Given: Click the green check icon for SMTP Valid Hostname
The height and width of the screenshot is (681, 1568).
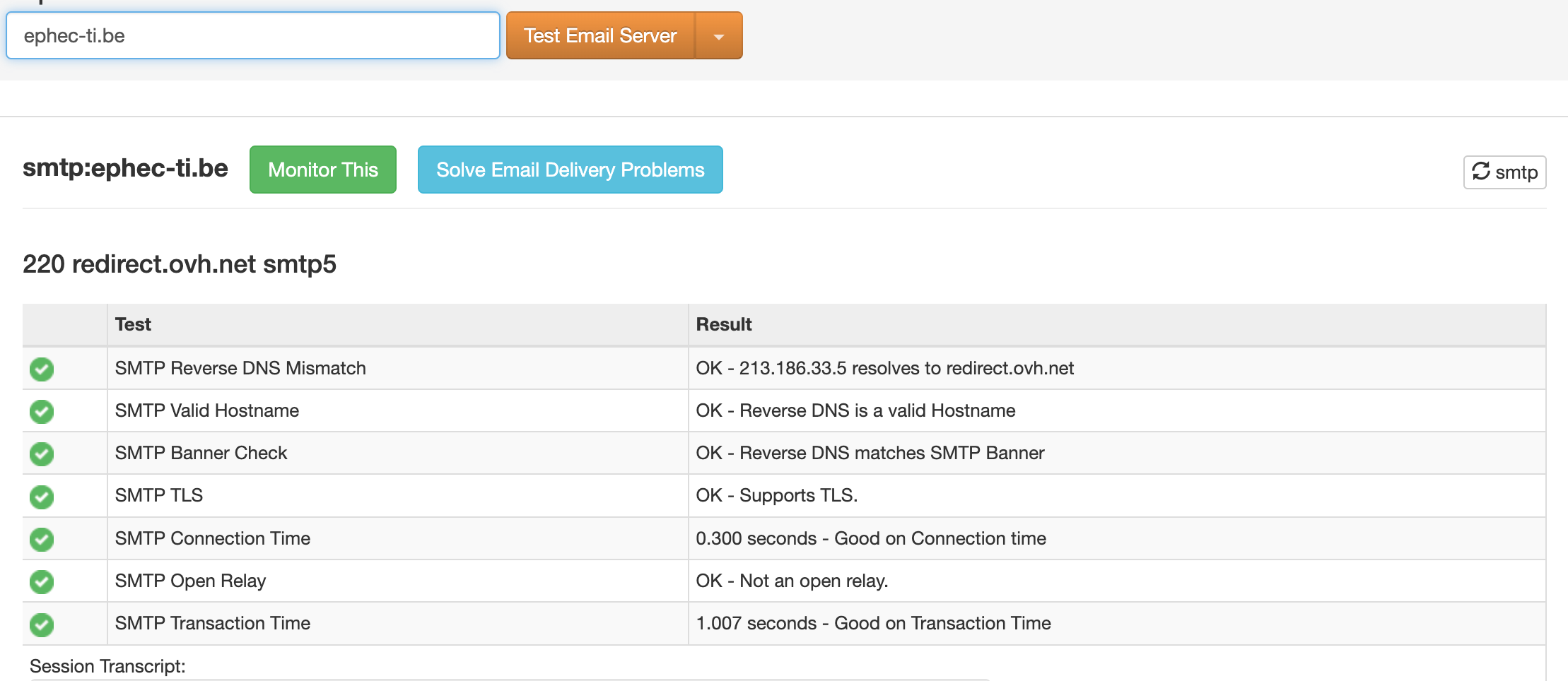Looking at the screenshot, I should point(42,411).
